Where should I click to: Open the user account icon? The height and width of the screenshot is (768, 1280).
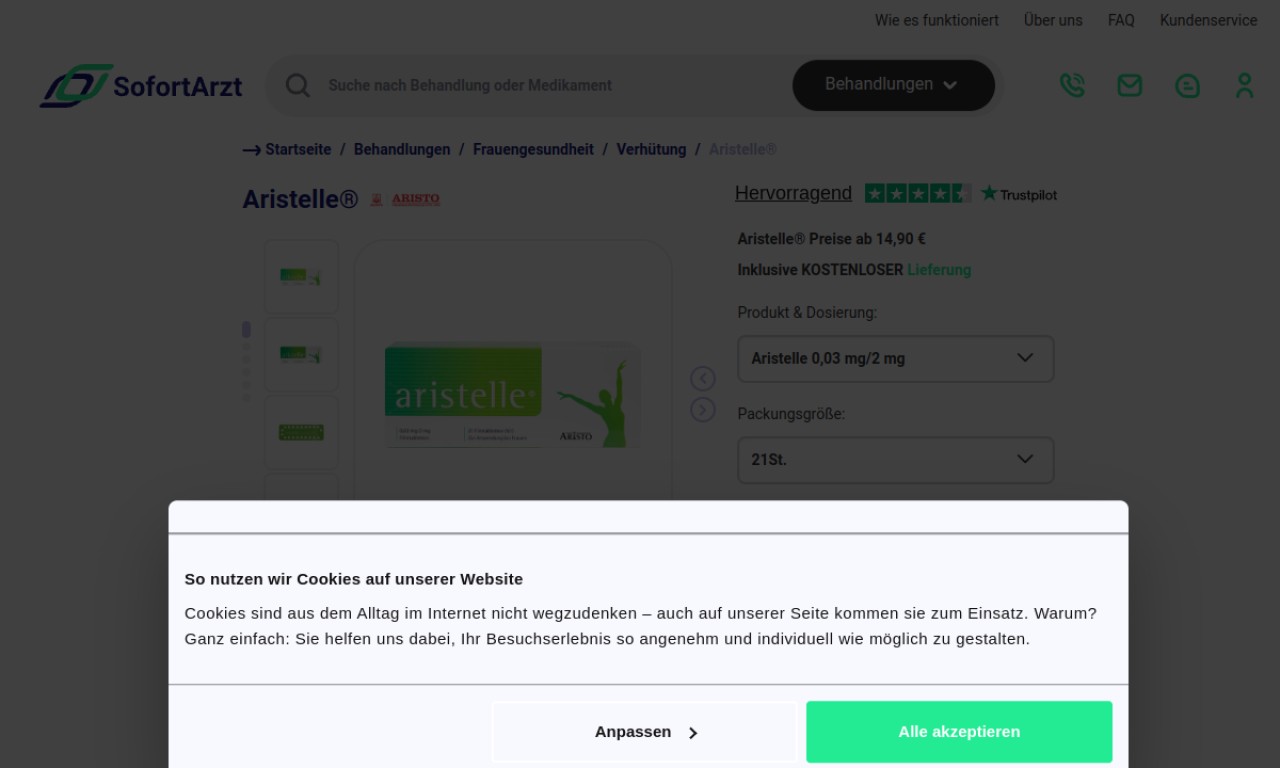pos(1244,86)
